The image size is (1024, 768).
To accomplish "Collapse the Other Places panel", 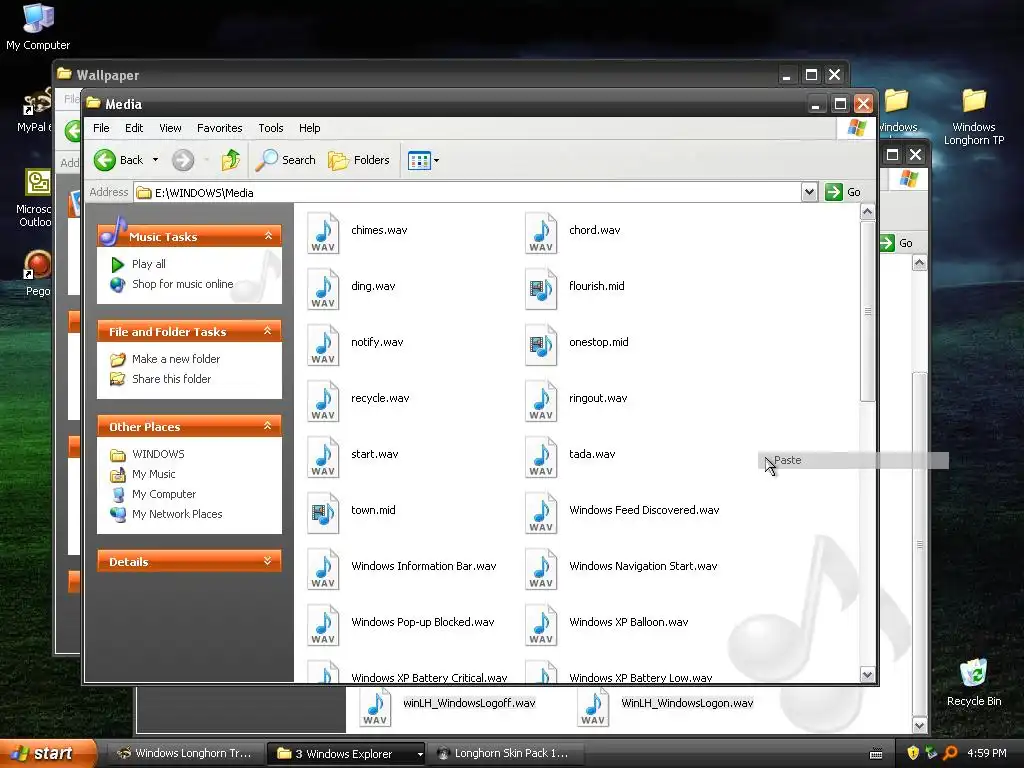I will [268, 426].
